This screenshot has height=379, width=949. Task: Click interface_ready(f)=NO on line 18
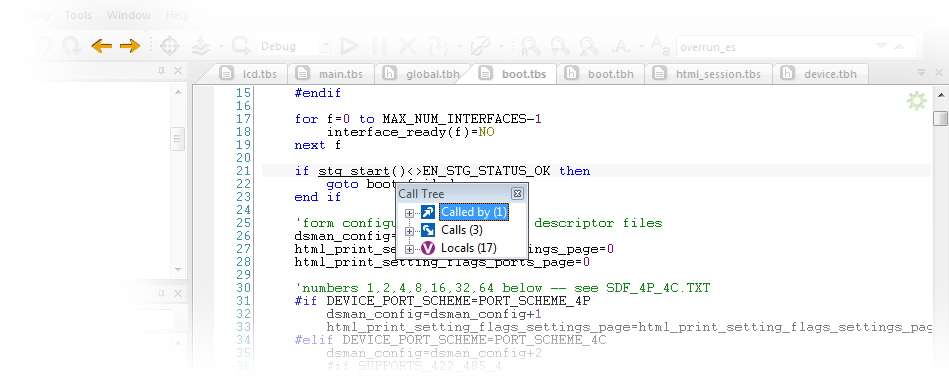coord(410,132)
